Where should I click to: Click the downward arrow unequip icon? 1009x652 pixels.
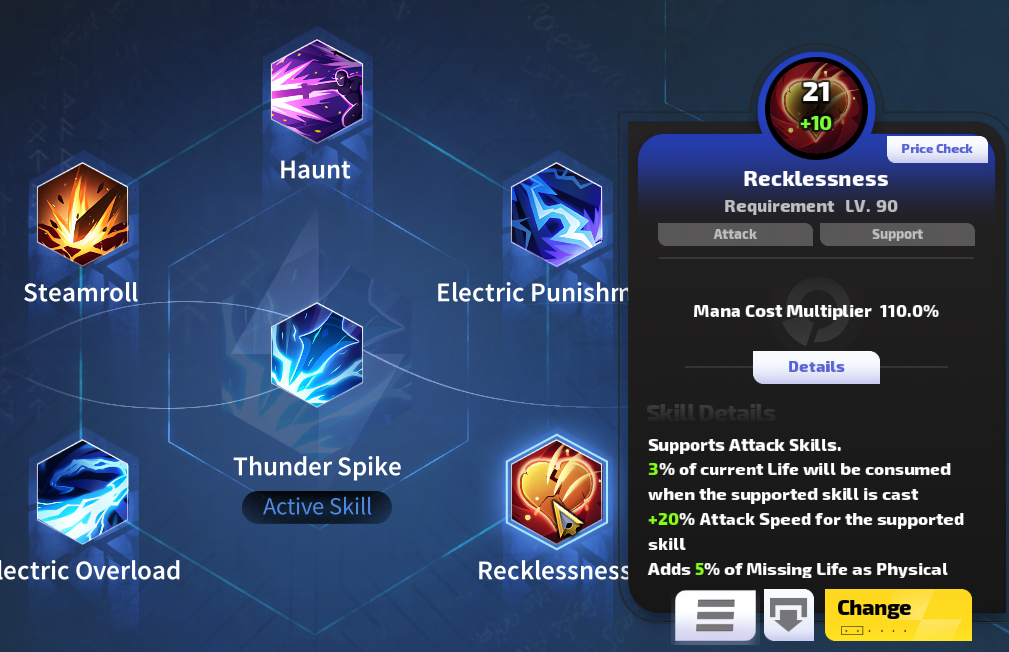(x=789, y=615)
